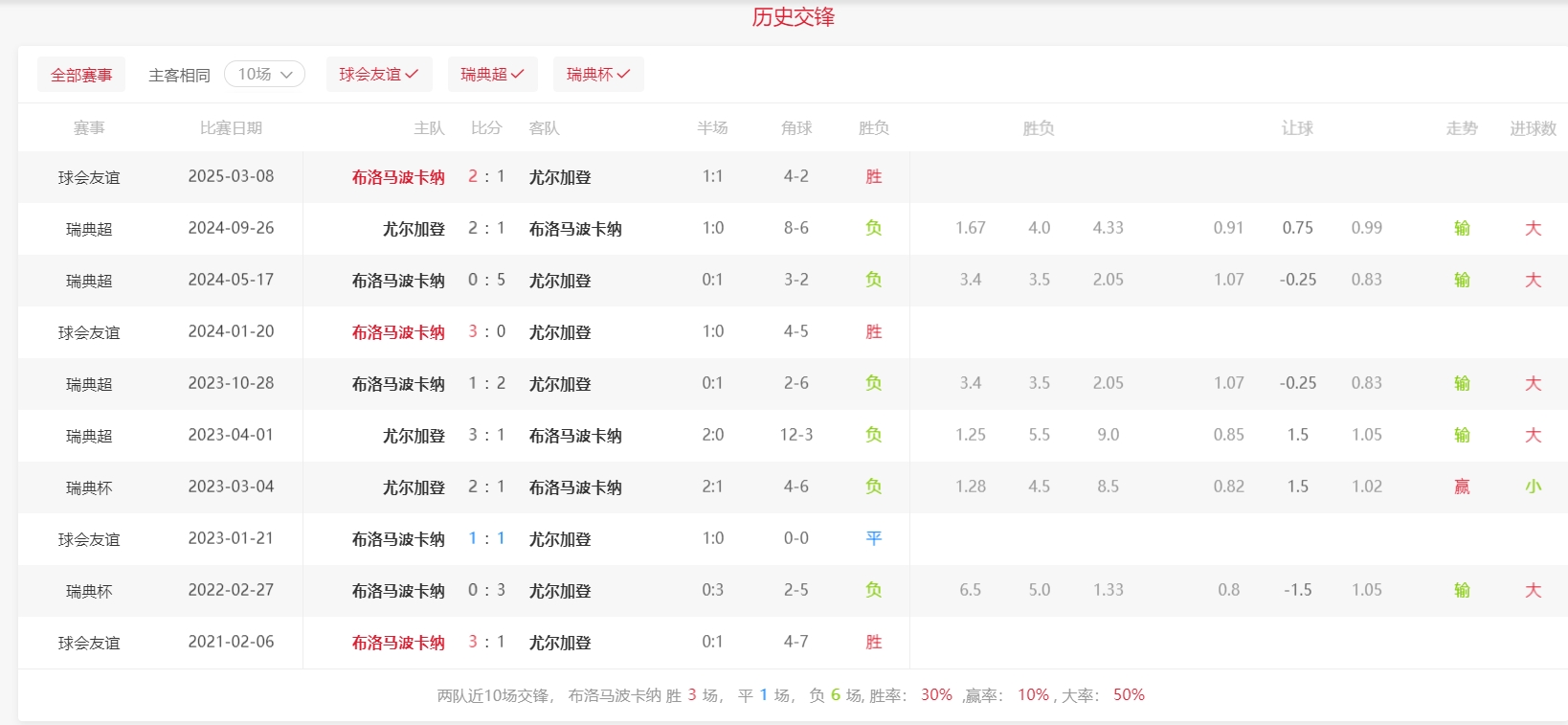Select the 全部赛事 filter button
The image size is (1568, 725).
pos(81,75)
